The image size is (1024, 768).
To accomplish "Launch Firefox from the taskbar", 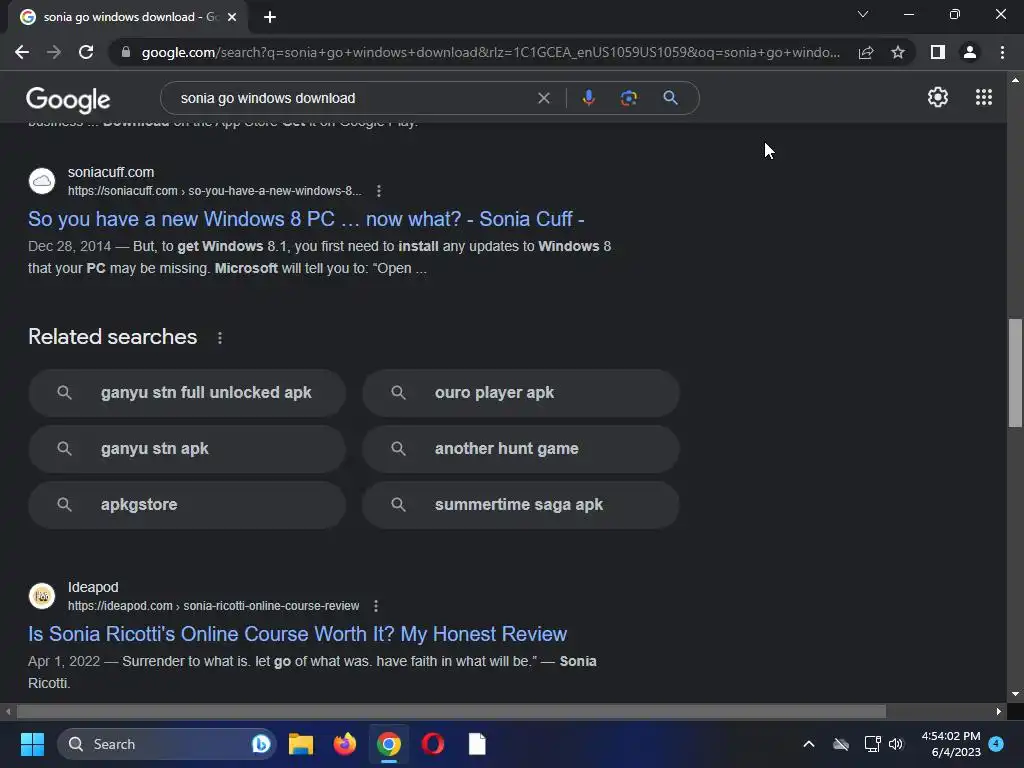I will [345, 744].
